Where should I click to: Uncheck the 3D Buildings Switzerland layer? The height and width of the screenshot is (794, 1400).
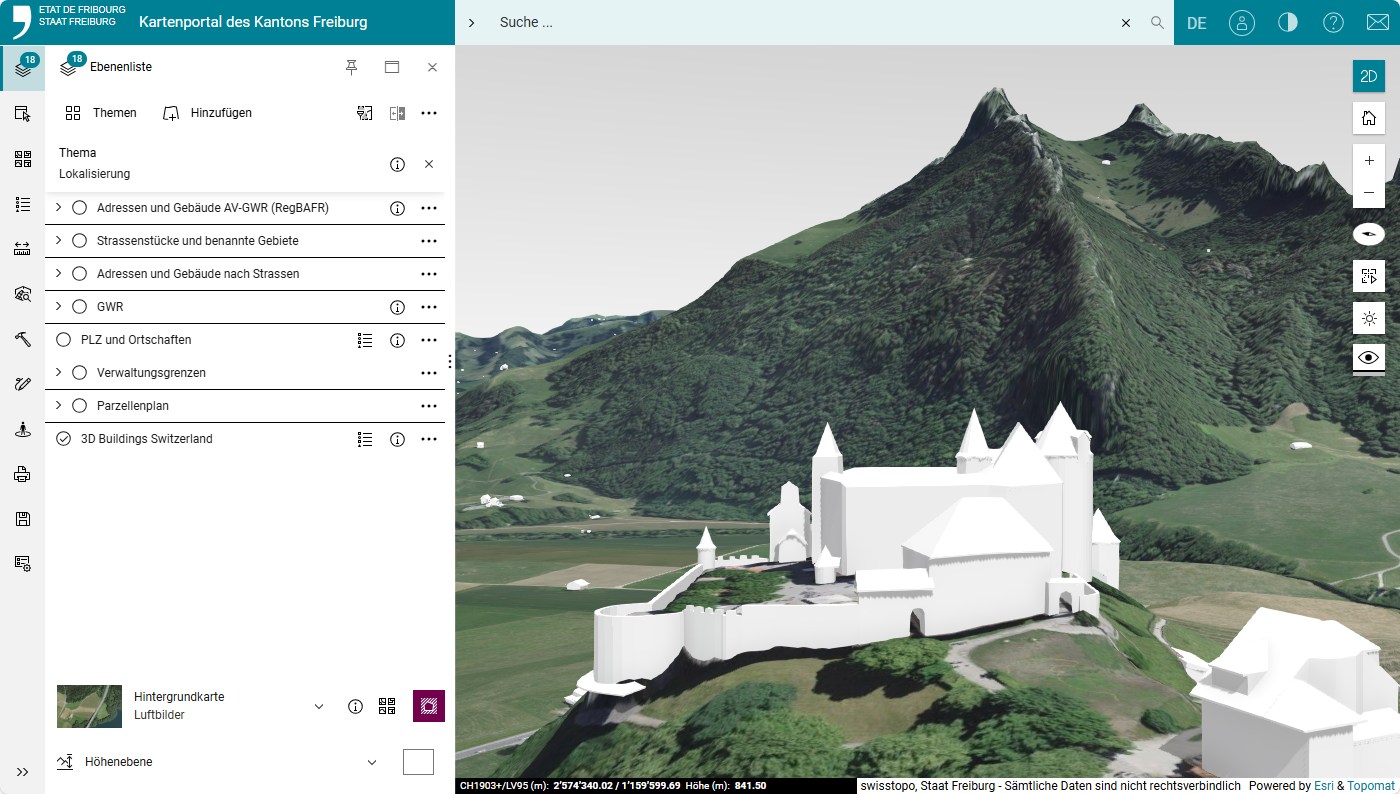click(64, 439)
